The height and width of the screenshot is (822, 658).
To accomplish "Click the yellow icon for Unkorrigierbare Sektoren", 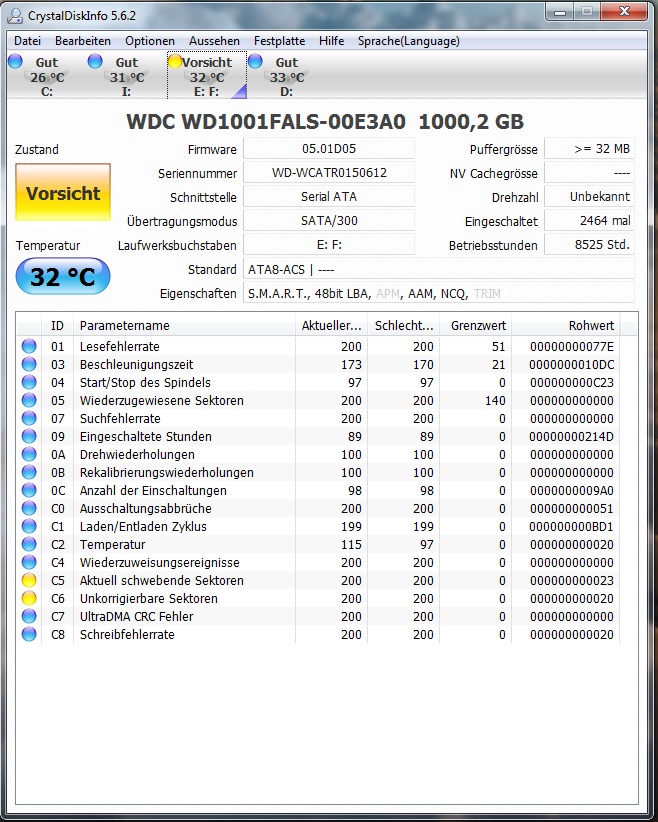I will (29, 598).
